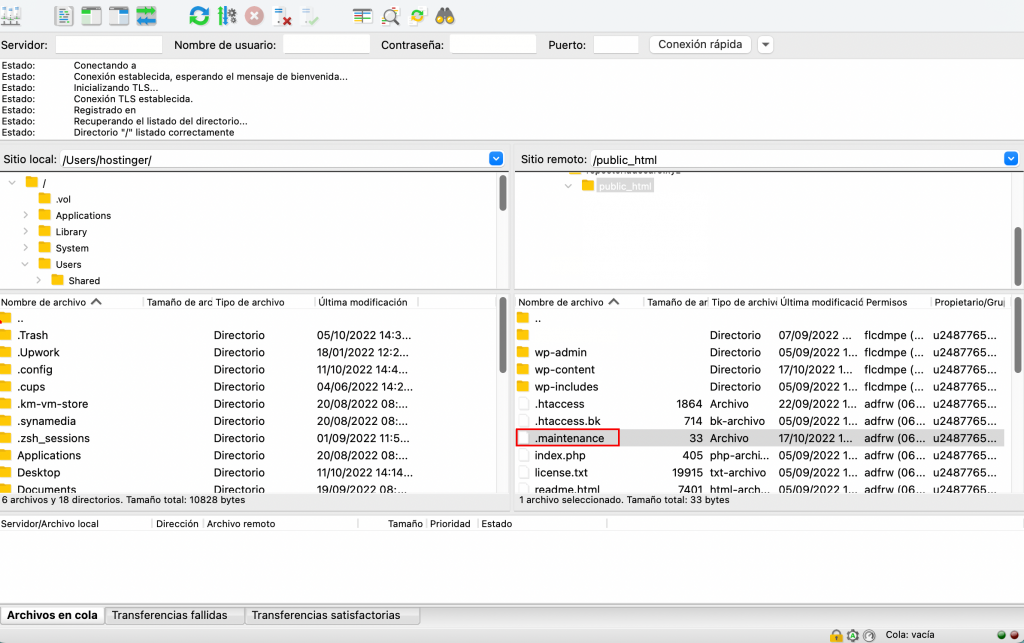Open remote file search binoculars icon
This screenshot has width=1024, height=643.
445,15
